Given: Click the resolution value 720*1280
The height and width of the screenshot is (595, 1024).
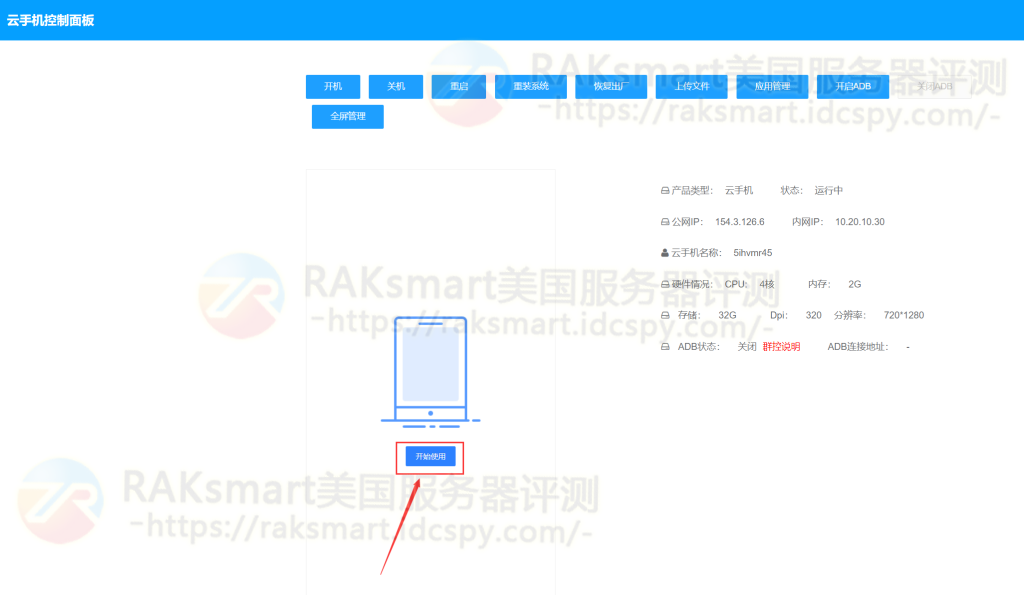Looking at the screenshot, I should pos(903,315).
